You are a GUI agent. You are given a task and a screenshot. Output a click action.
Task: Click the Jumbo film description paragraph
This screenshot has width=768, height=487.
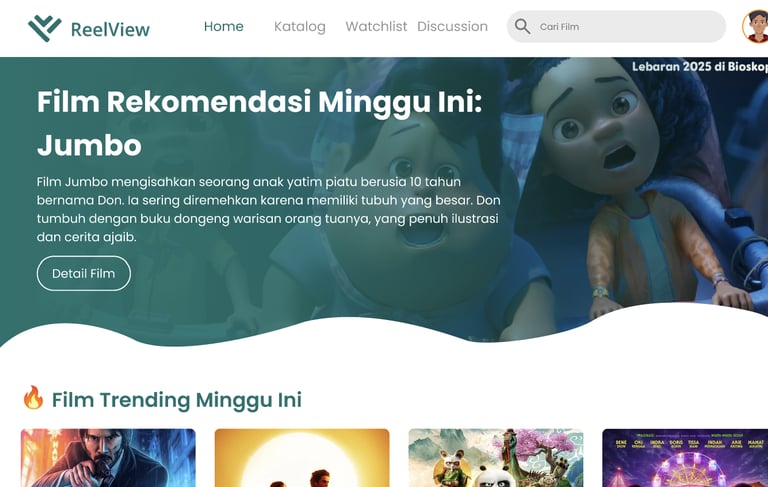268,209
